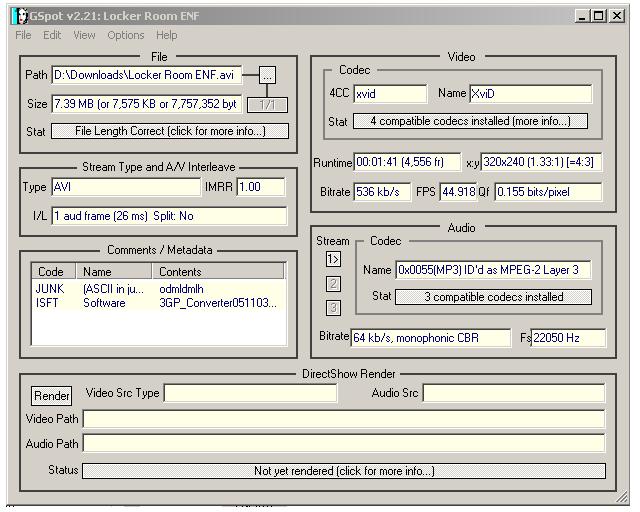Click the Code column header in metadata list
The width and height of the screenshot is (640, 512).
(x=53, y=272)
